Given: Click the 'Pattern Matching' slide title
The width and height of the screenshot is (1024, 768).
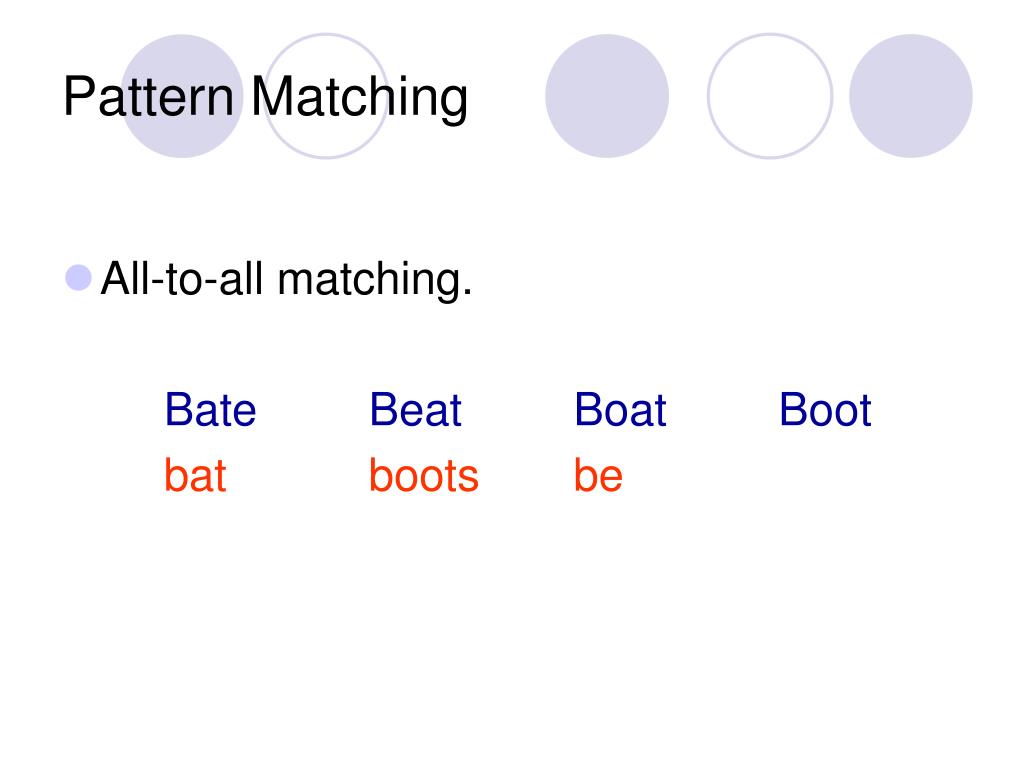Looking at the screenshot, I should (x=265, y=97).
